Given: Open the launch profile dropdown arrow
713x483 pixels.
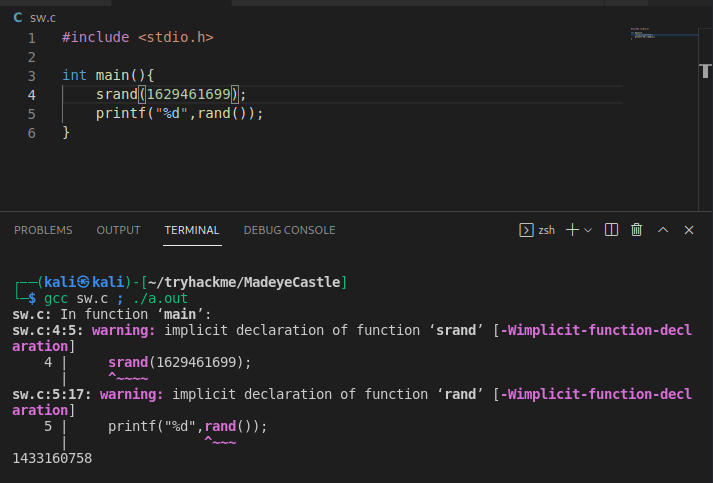Looking at the screenshot, I should coord(588,230).
